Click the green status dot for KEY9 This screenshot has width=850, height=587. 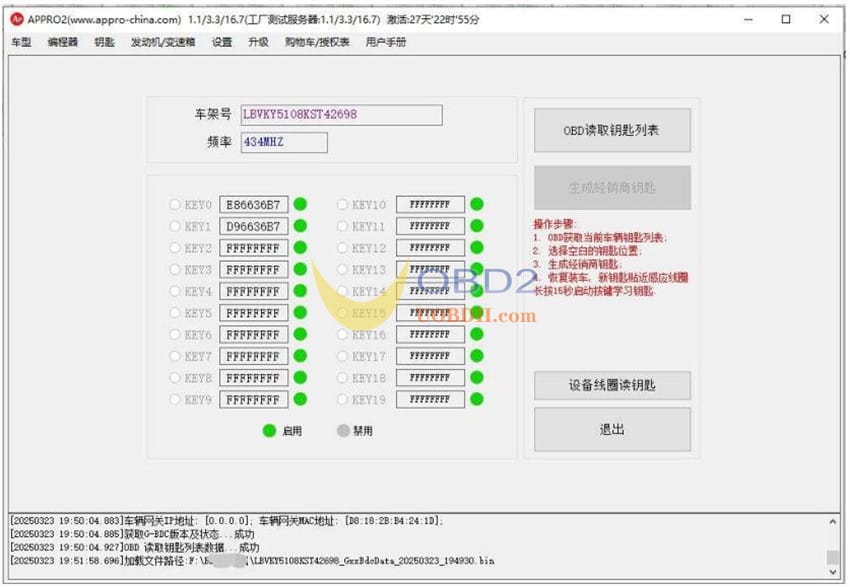click(x=300, y=399)
